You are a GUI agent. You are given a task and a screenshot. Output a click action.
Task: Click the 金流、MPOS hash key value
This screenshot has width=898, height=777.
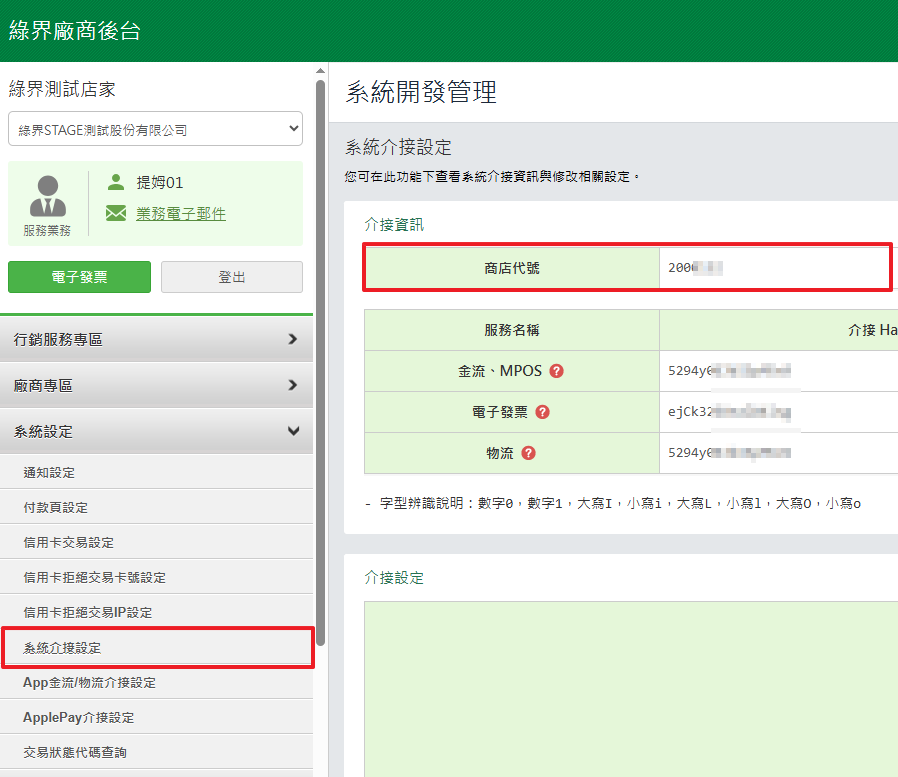[x=729, y=371]
